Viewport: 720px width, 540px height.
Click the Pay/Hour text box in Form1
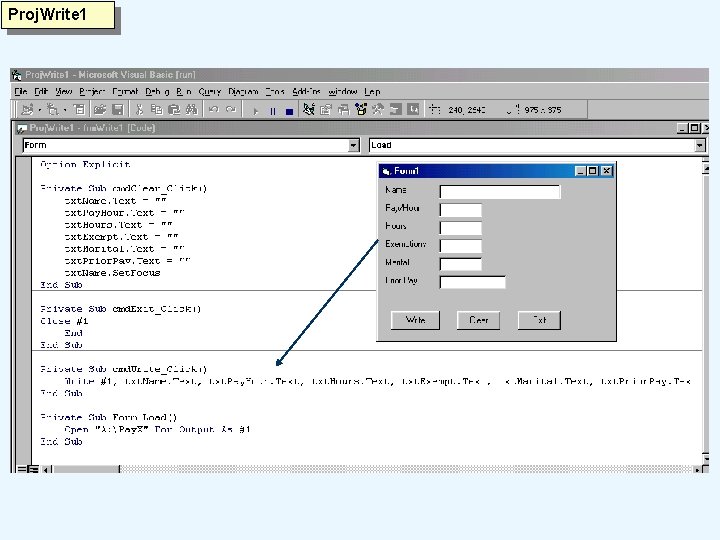(x=461, y=210)
